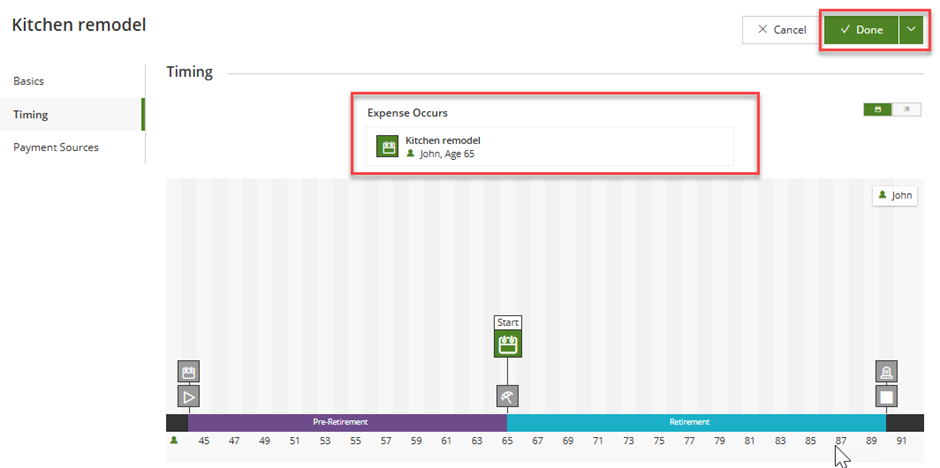Viewport: 940px width, 468px height.
Task: Select the Timing tab
Action: [31, 114]
